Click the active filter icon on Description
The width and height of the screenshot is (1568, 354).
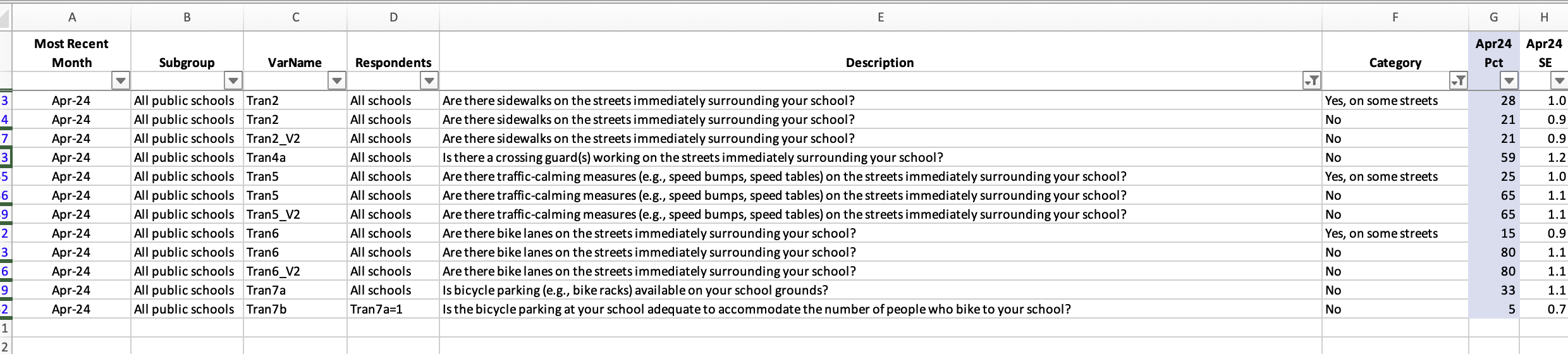[x=1312, y=81]
